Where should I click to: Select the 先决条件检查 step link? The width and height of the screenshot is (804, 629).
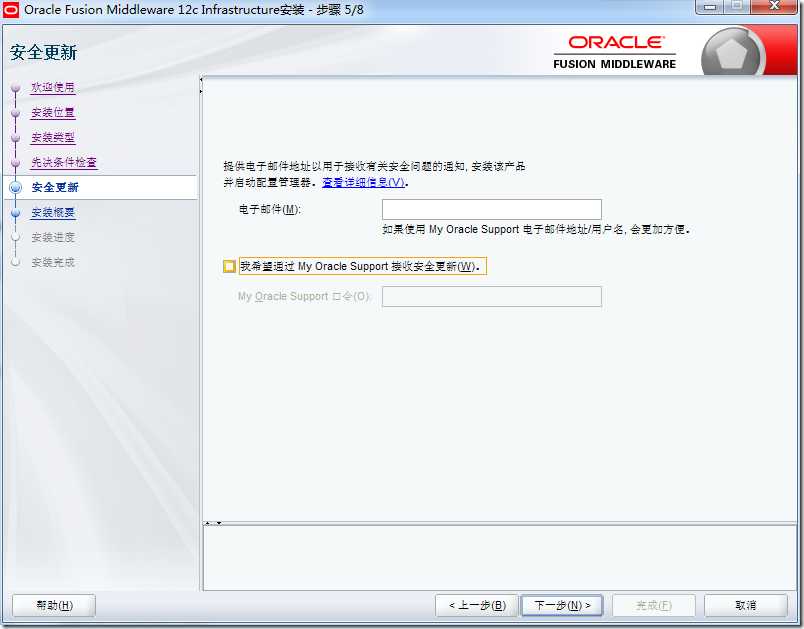64,163
